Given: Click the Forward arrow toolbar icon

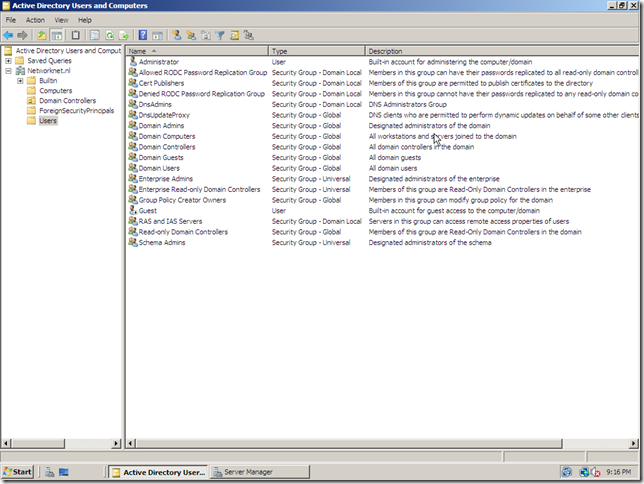Looking at the screenshot, I should tap(23, 35).
